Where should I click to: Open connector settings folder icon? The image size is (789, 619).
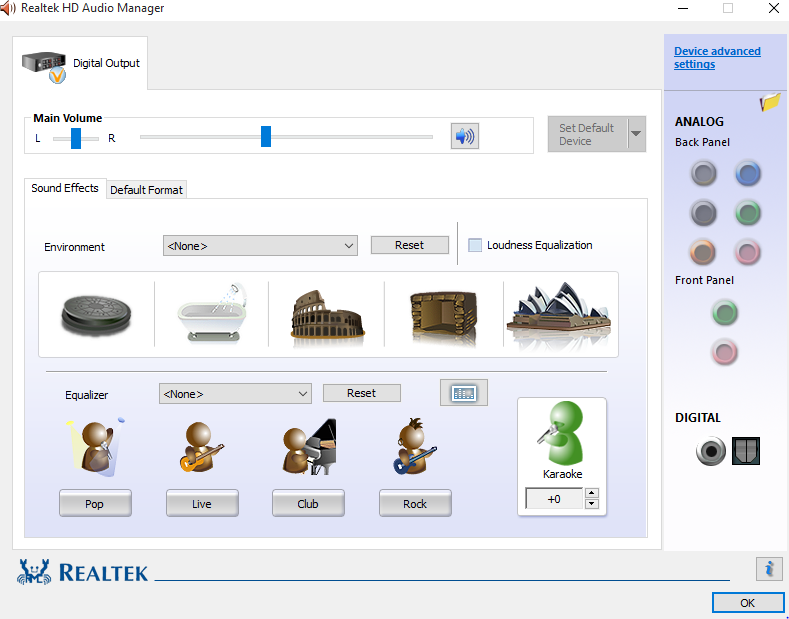tap(770, 102)
